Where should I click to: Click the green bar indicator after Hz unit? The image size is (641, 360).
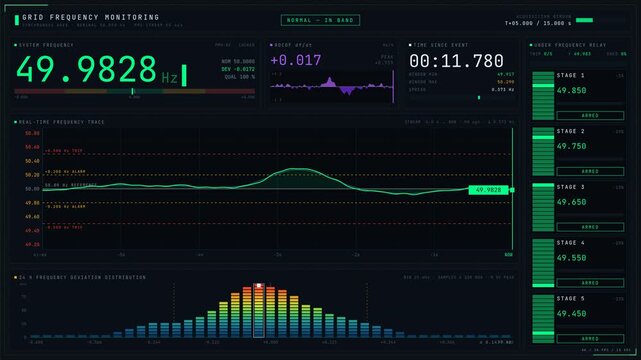click(184, 75)
